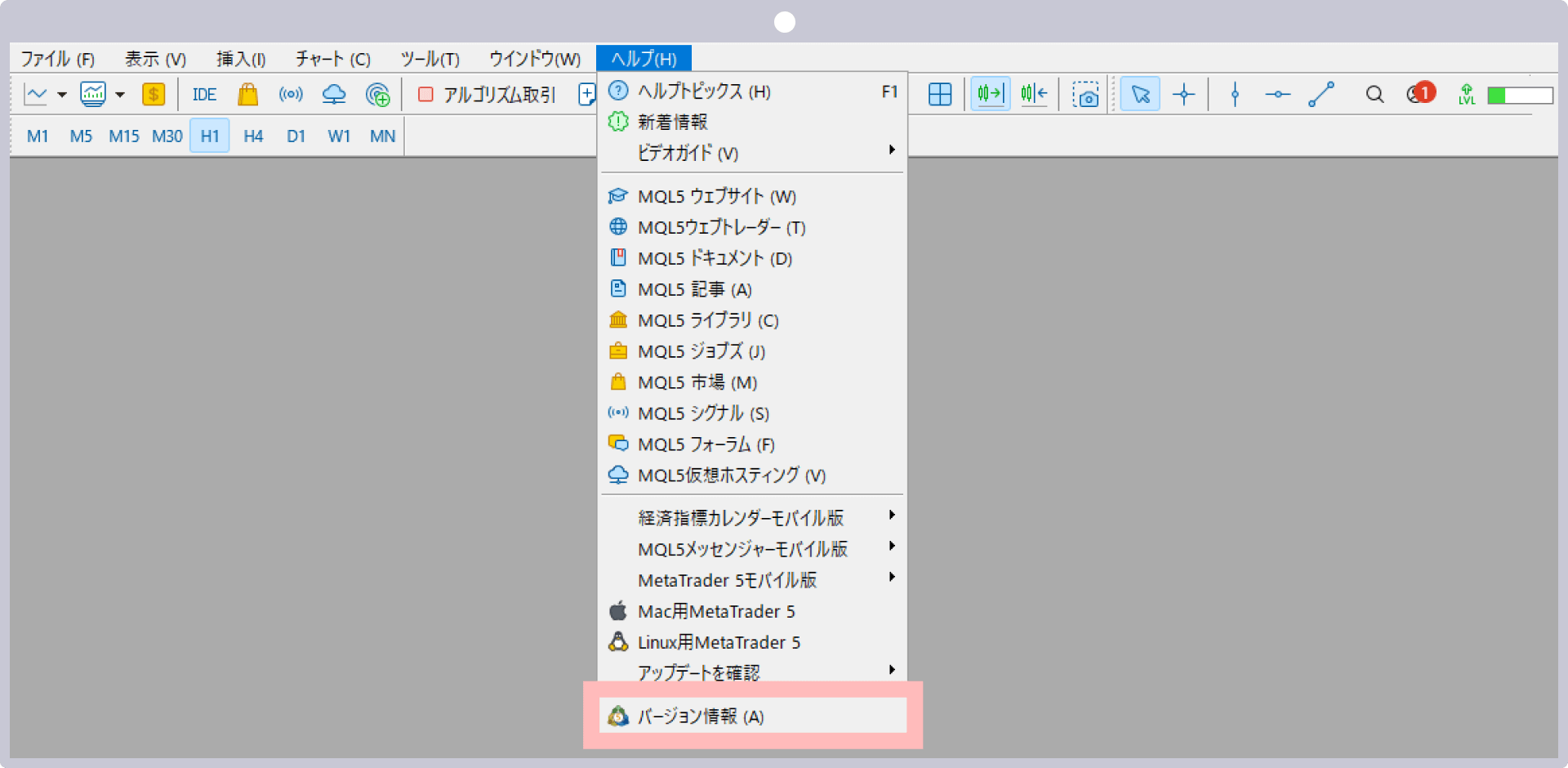1568x768 pixels.
Task: Select Linux用MetaTrader 5 entry
Action: coord(752,642)
